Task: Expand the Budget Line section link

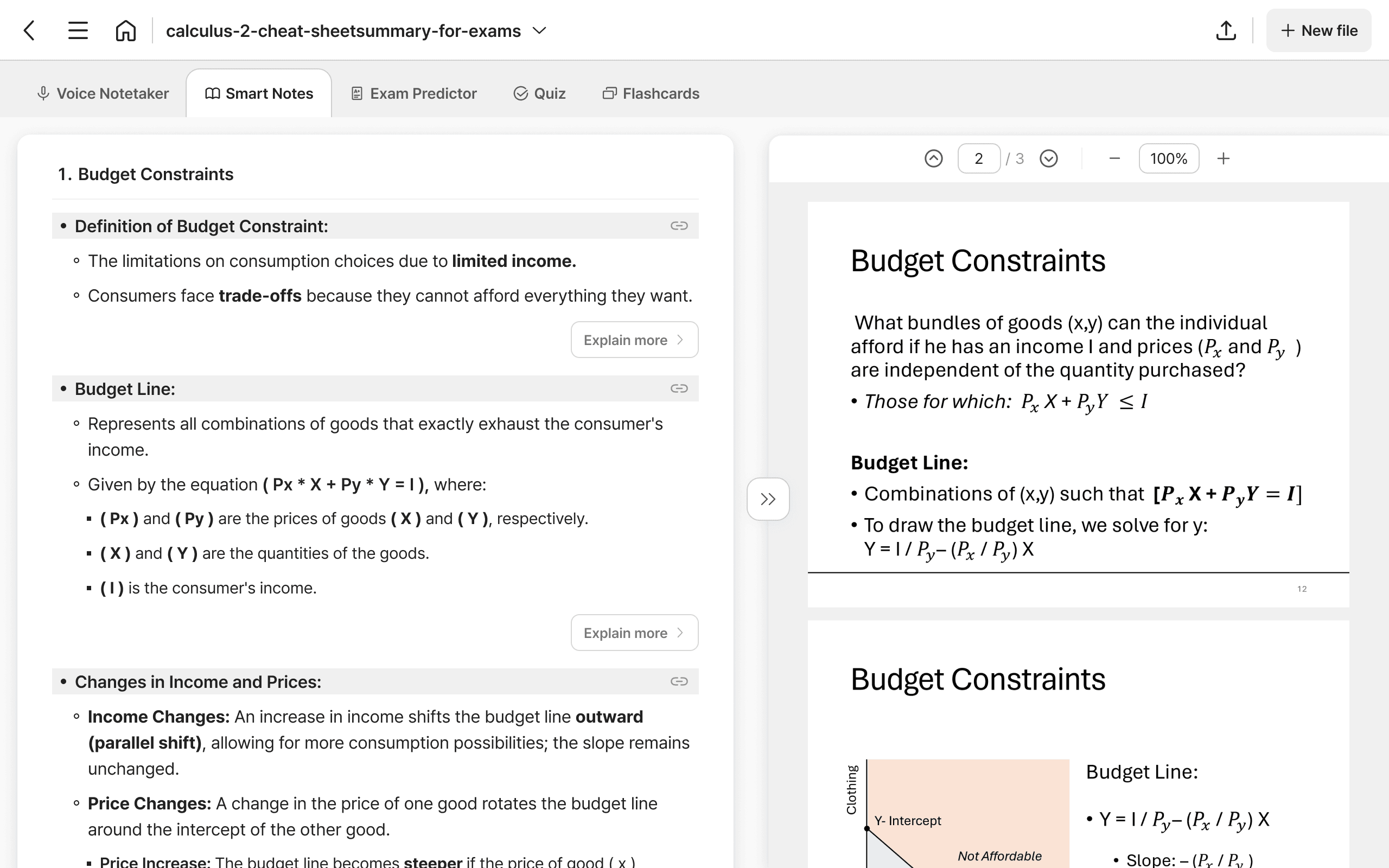Action: 679,388
